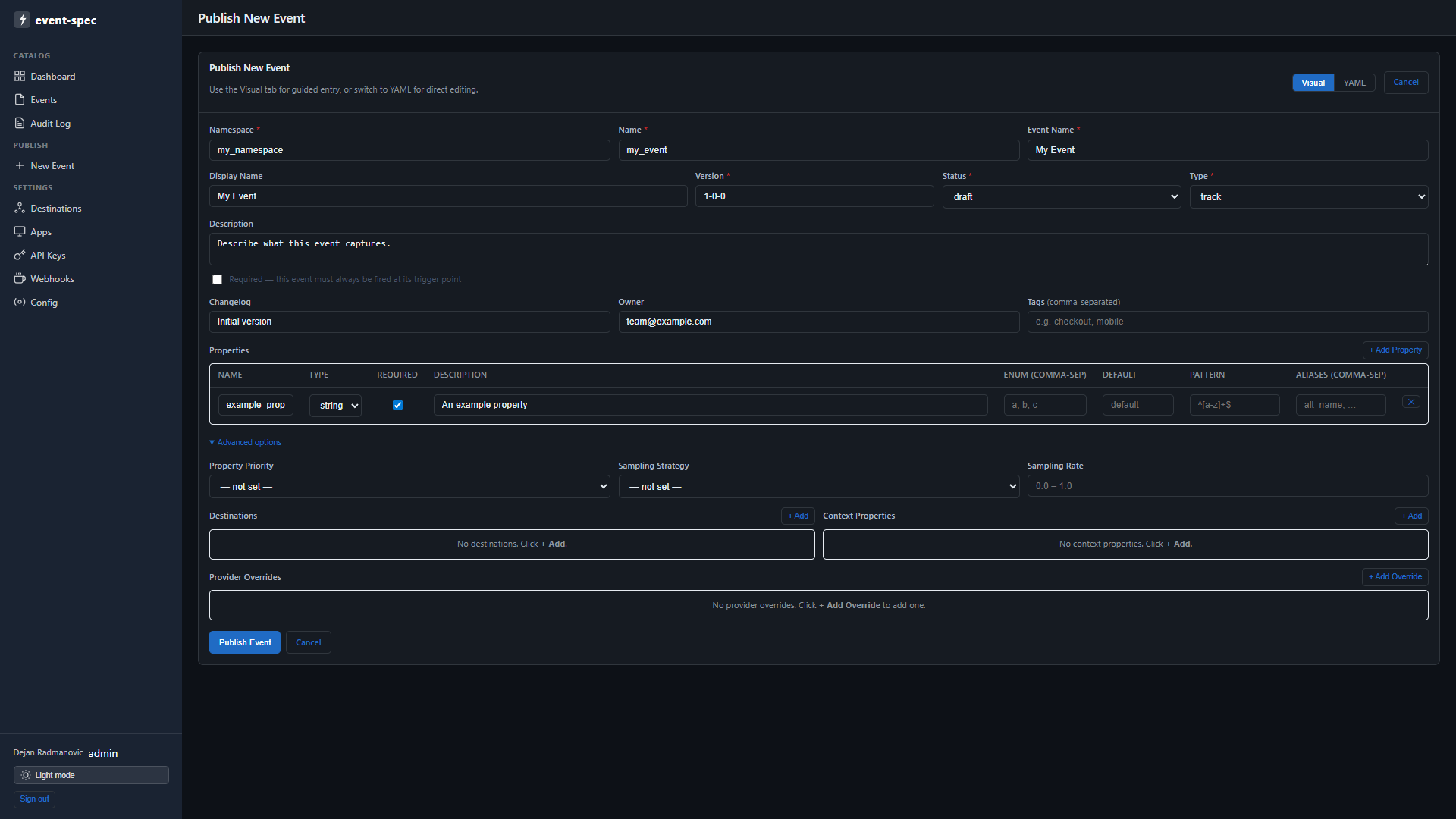The image size is (1456, 819).
Task: Open the Events page icon in sidebar
Action: (20, 99)
